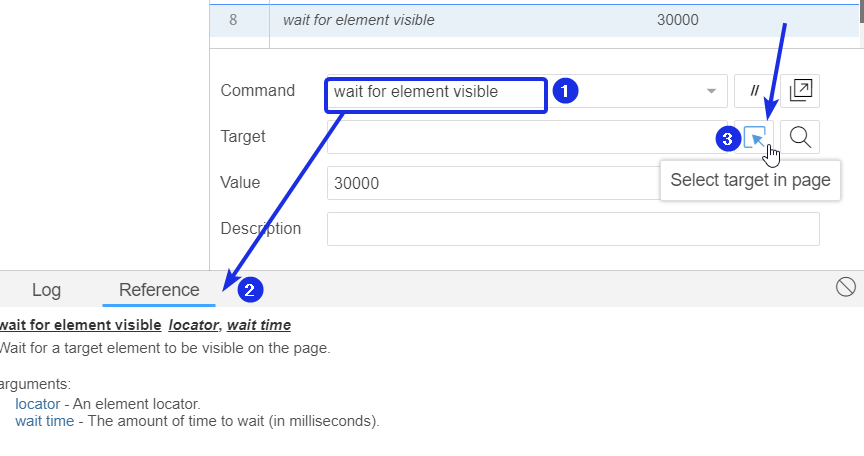The image size is (864, 456).
Task: Select the Reference tab
Action: point(159,290)
